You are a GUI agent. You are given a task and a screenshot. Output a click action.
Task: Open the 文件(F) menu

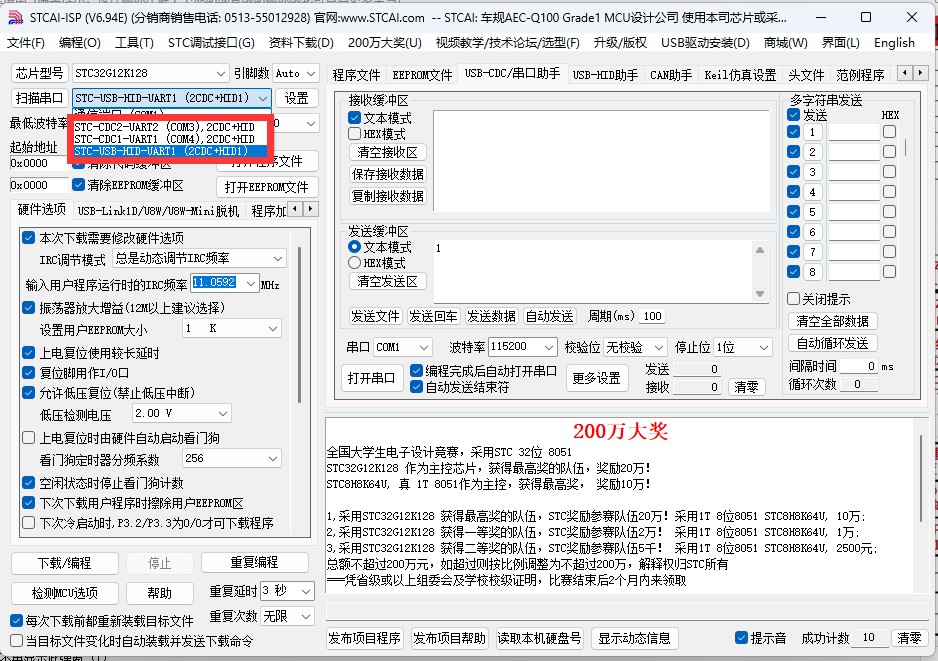tap(26, 43)
